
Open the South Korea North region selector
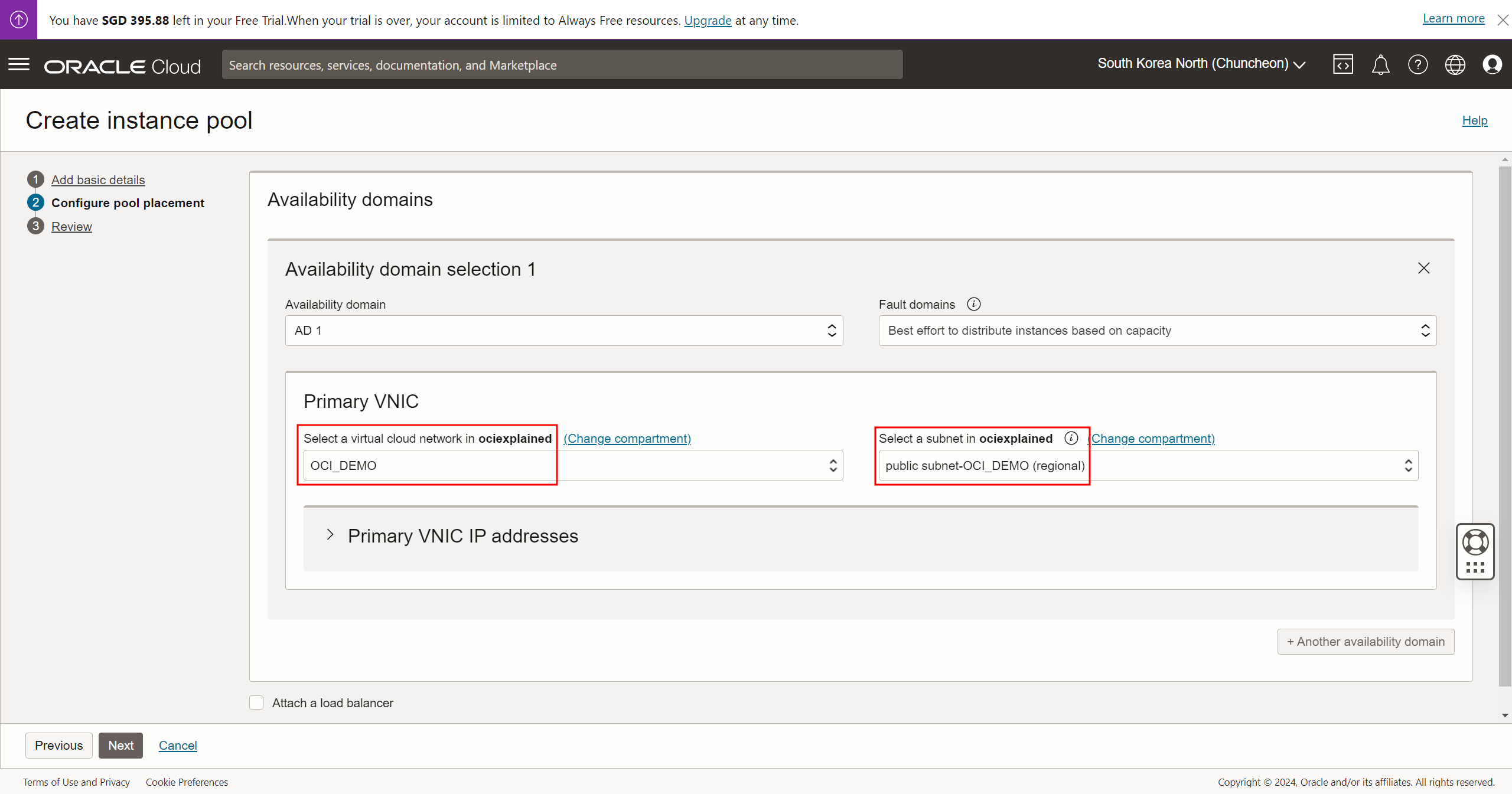click(x=1201, y=64)
